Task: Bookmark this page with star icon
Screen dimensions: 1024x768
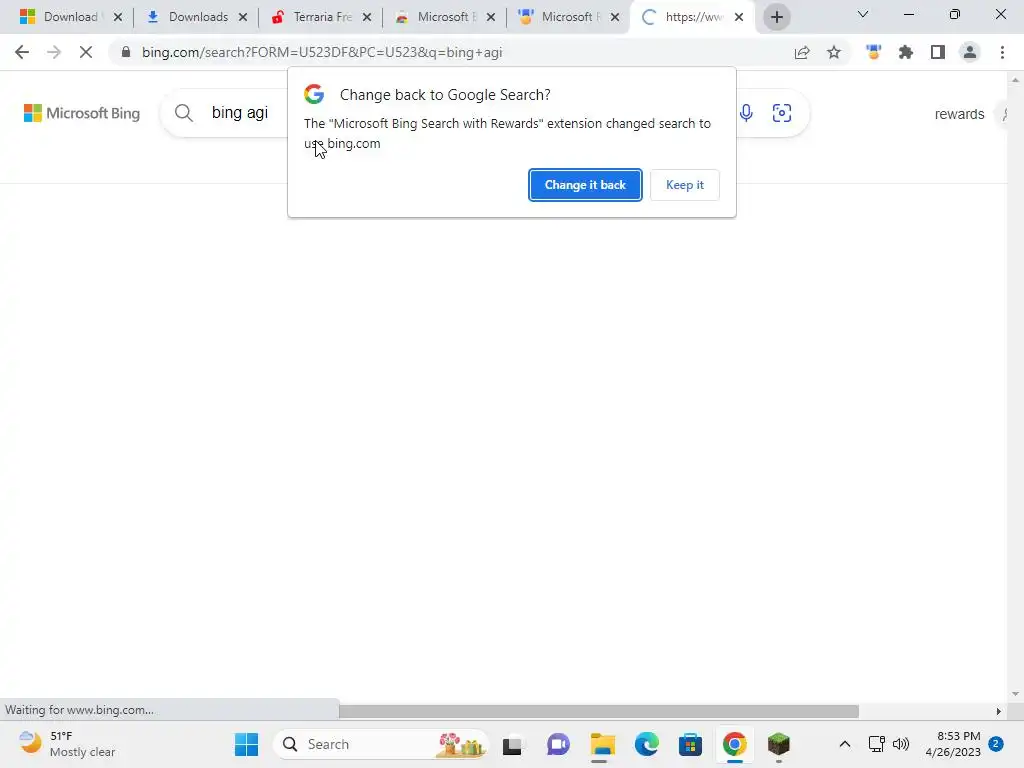Action: pyautogui.click(x=834, y=52)
